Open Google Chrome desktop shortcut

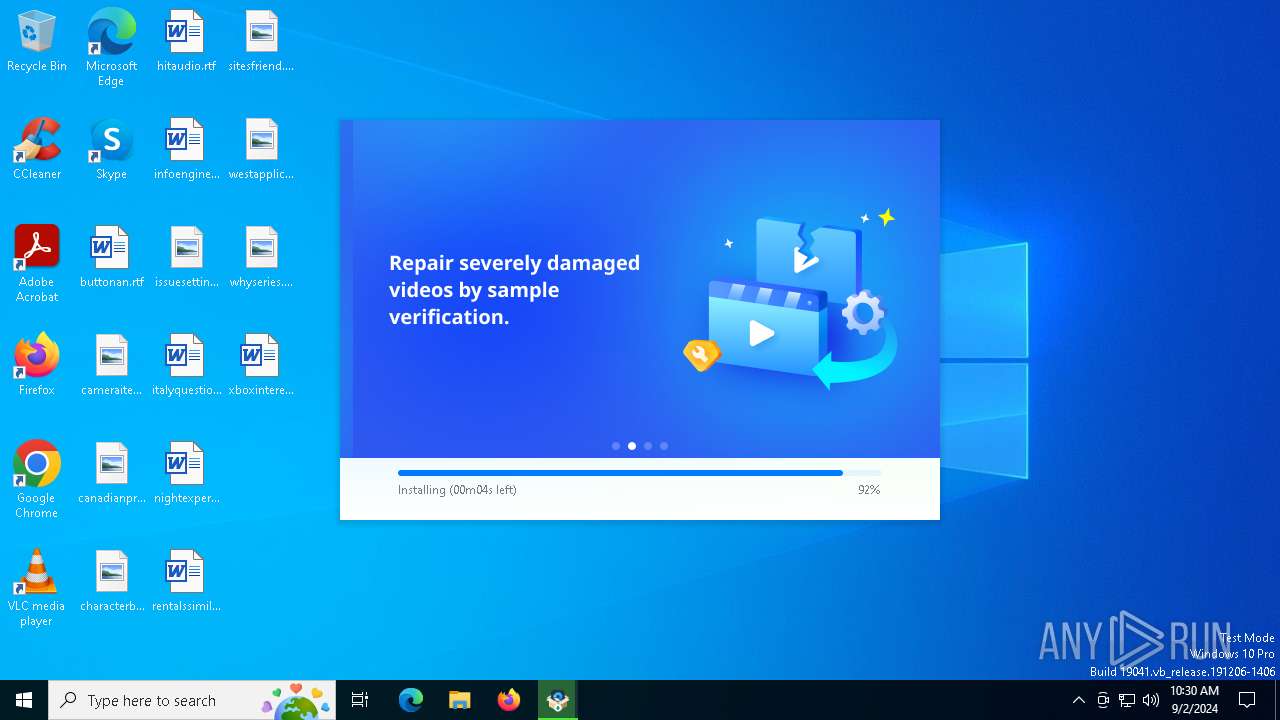click(x=37, y=480)
